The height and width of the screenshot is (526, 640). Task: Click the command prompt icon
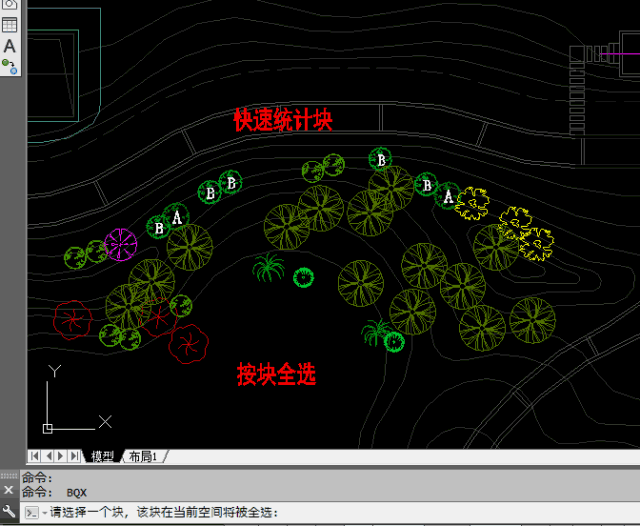31,513
